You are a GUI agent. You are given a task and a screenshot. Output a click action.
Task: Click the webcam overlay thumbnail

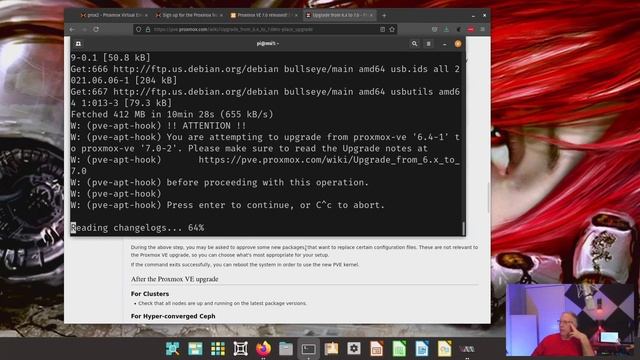570,320
